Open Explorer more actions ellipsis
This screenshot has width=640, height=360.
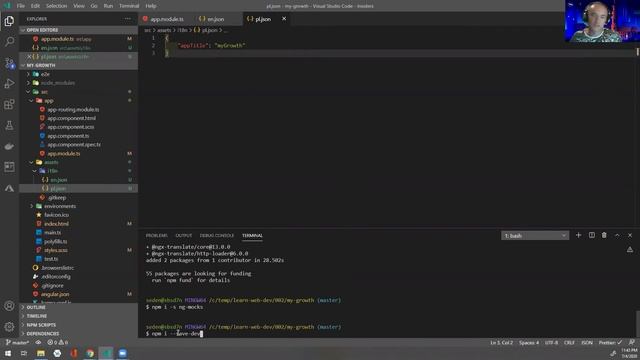pos(128,19)
